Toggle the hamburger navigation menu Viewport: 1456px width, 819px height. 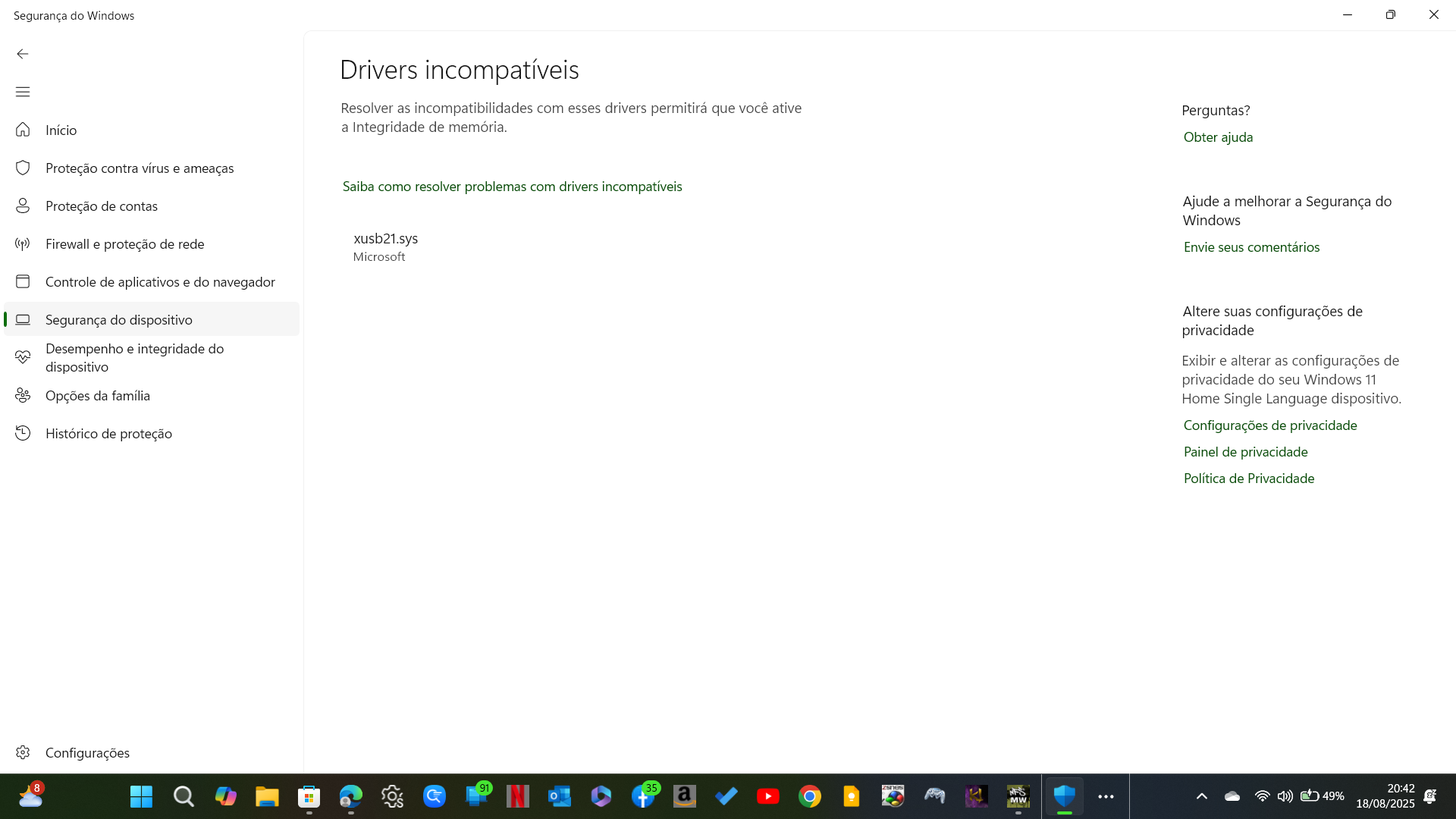pyautogui.click(x=23, y=92)
